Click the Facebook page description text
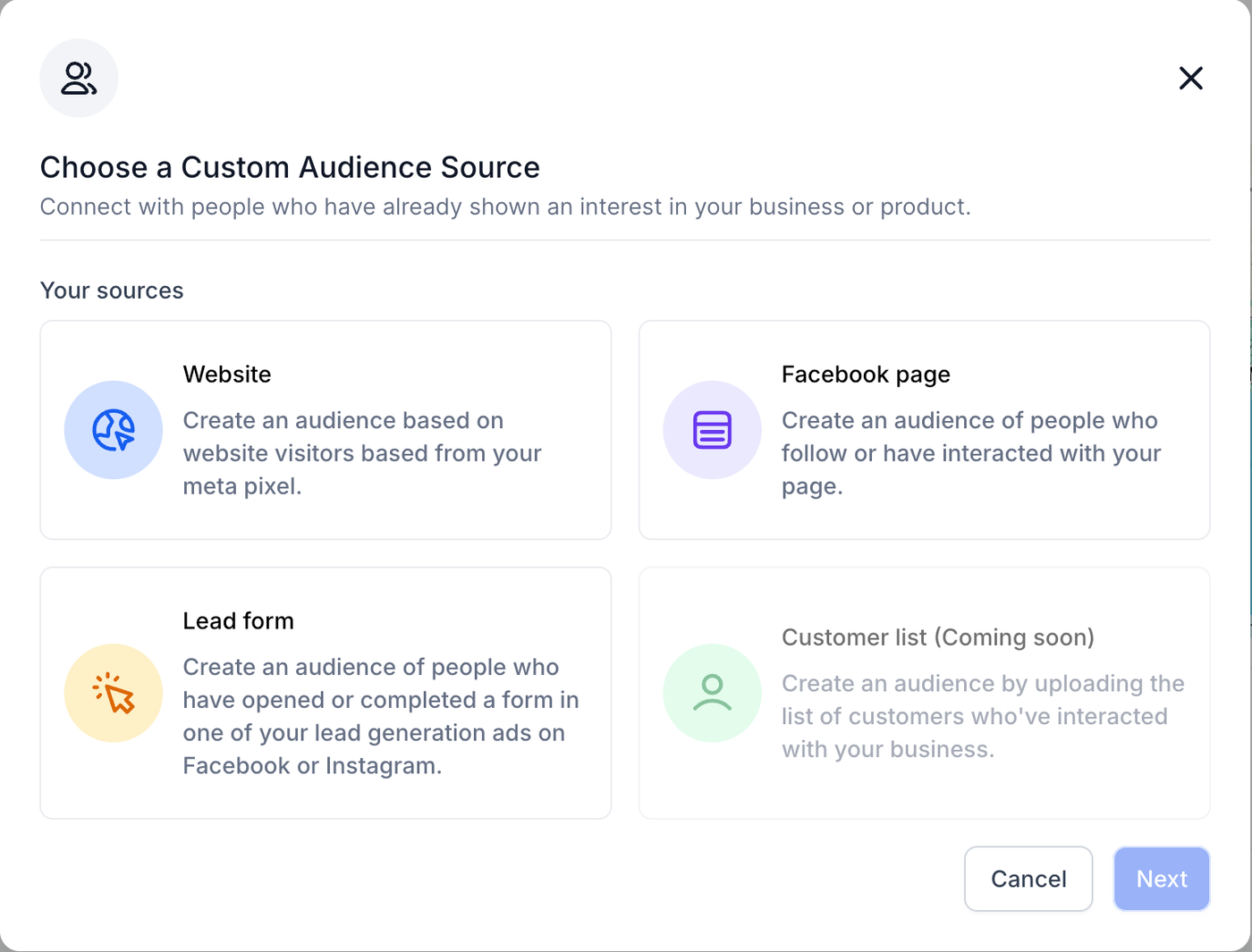 [970, 453]
